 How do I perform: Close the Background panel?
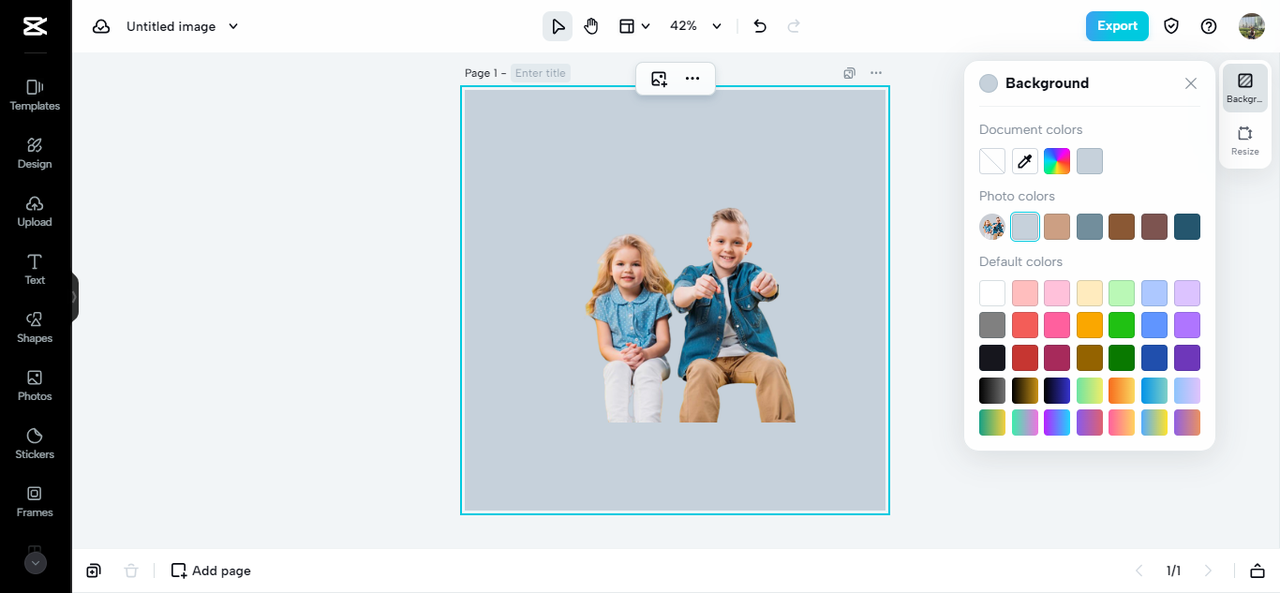(x=1191, y=84)
